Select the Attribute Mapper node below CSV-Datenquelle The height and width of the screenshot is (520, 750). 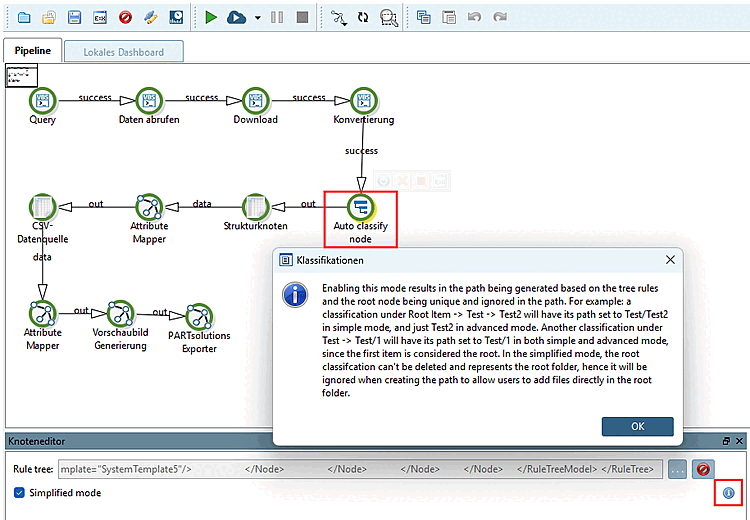point(43,314)
